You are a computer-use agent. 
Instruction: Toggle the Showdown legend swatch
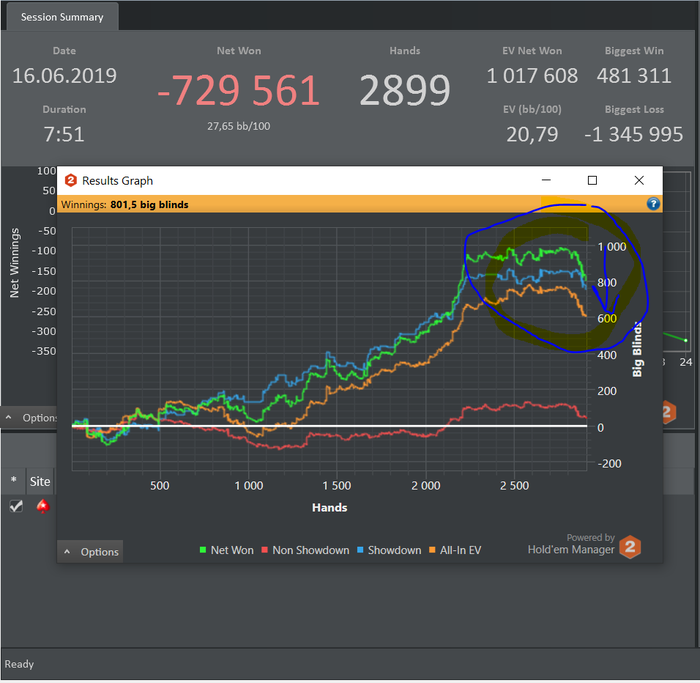[360, 550]
